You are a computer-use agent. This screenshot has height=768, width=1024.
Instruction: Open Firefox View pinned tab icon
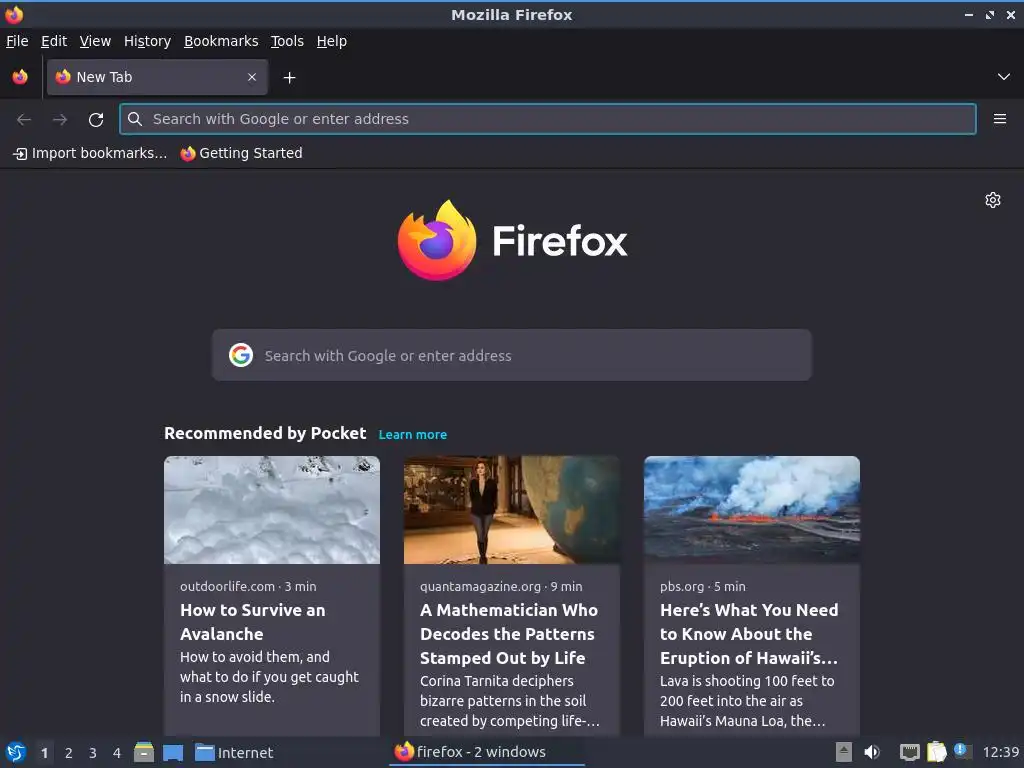(20, 77)
